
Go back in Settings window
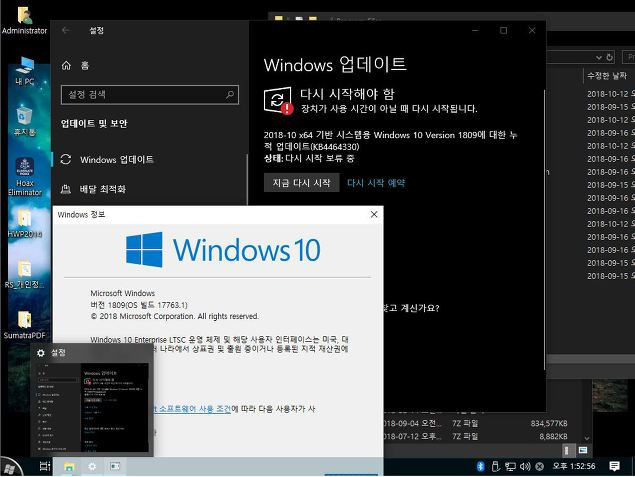[x=66, y=30]
